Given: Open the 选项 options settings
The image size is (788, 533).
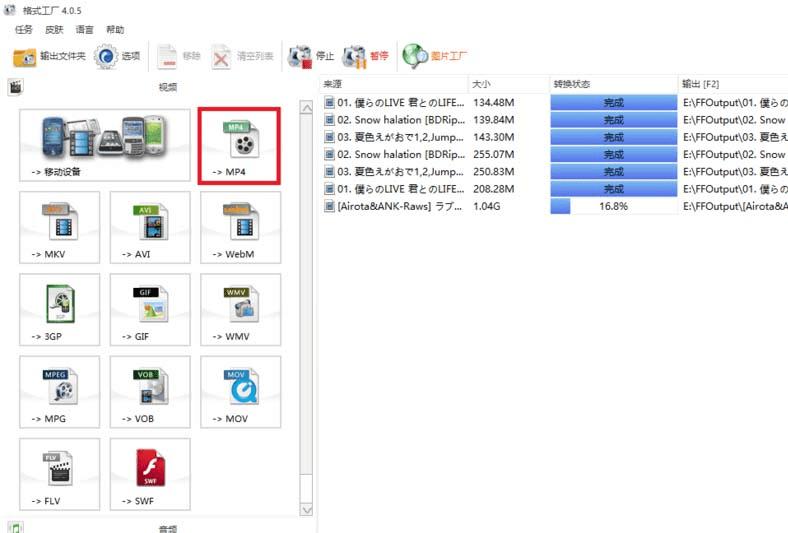Looking at the screenshot, I should pyautogui.click(x=118, y=56).
